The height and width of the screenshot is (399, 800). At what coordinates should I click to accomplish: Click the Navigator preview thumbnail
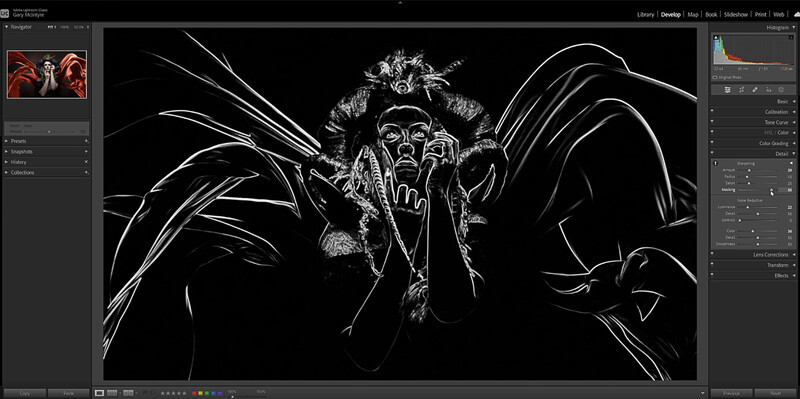(x=46, y=74)
